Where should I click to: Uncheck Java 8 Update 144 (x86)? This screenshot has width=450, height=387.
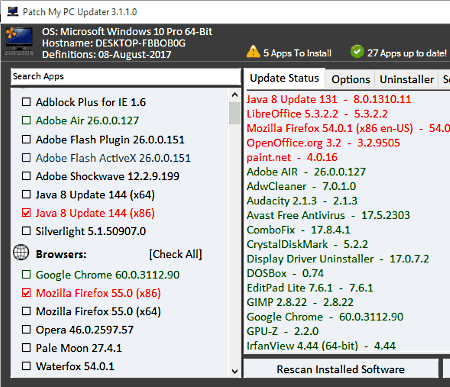(26, 213)
